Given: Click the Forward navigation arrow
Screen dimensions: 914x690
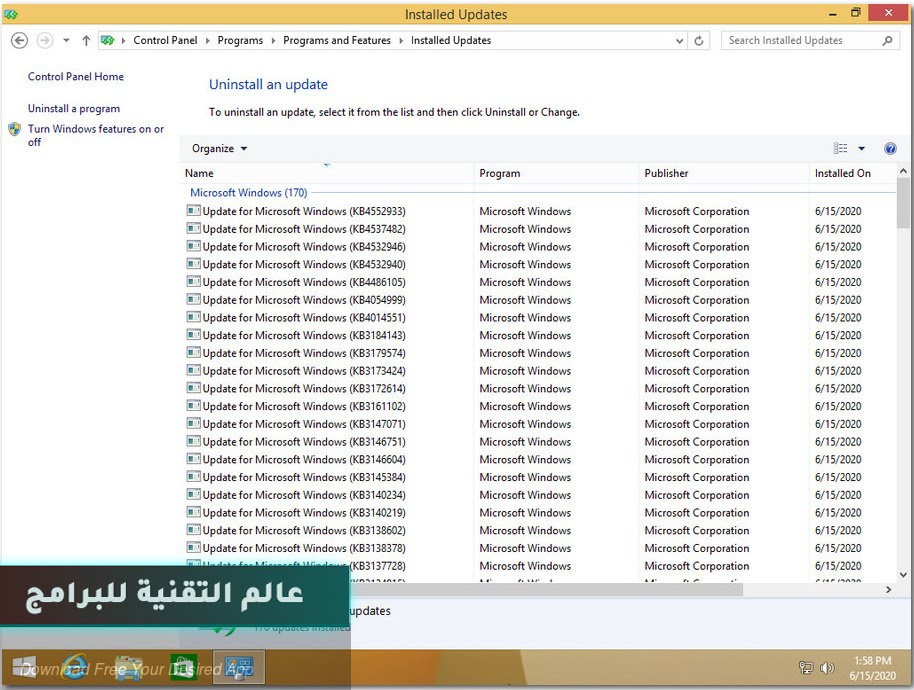Looking at the screenshot, I should 45,40.
